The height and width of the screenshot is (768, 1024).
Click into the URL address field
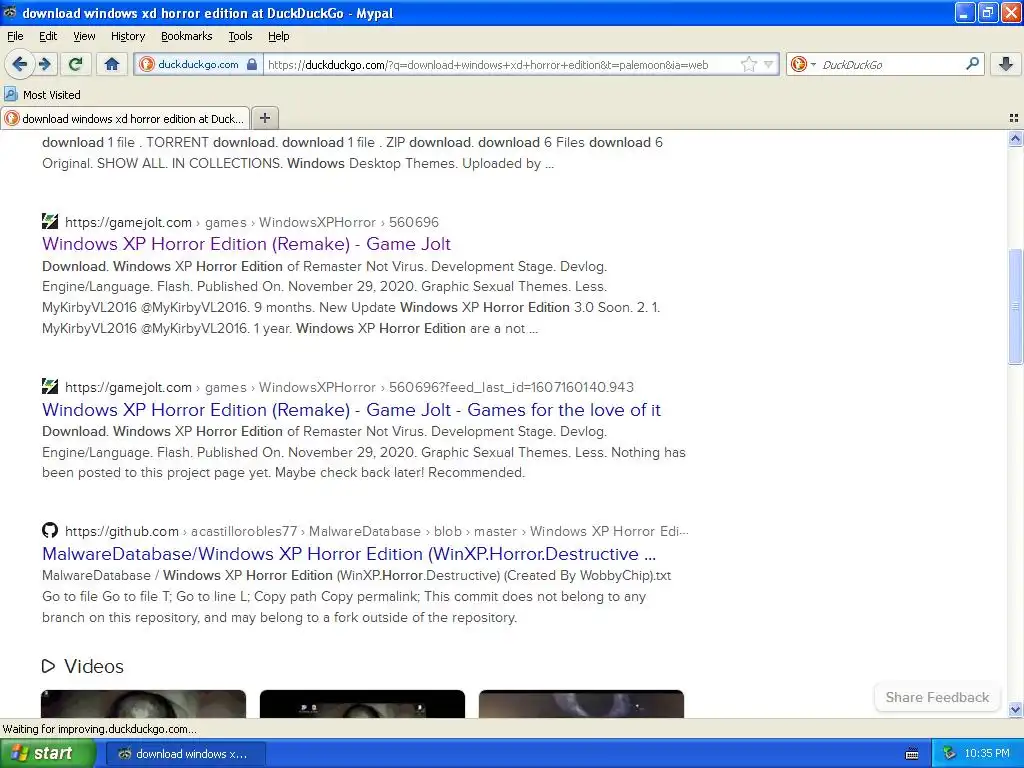coord(500,65)
